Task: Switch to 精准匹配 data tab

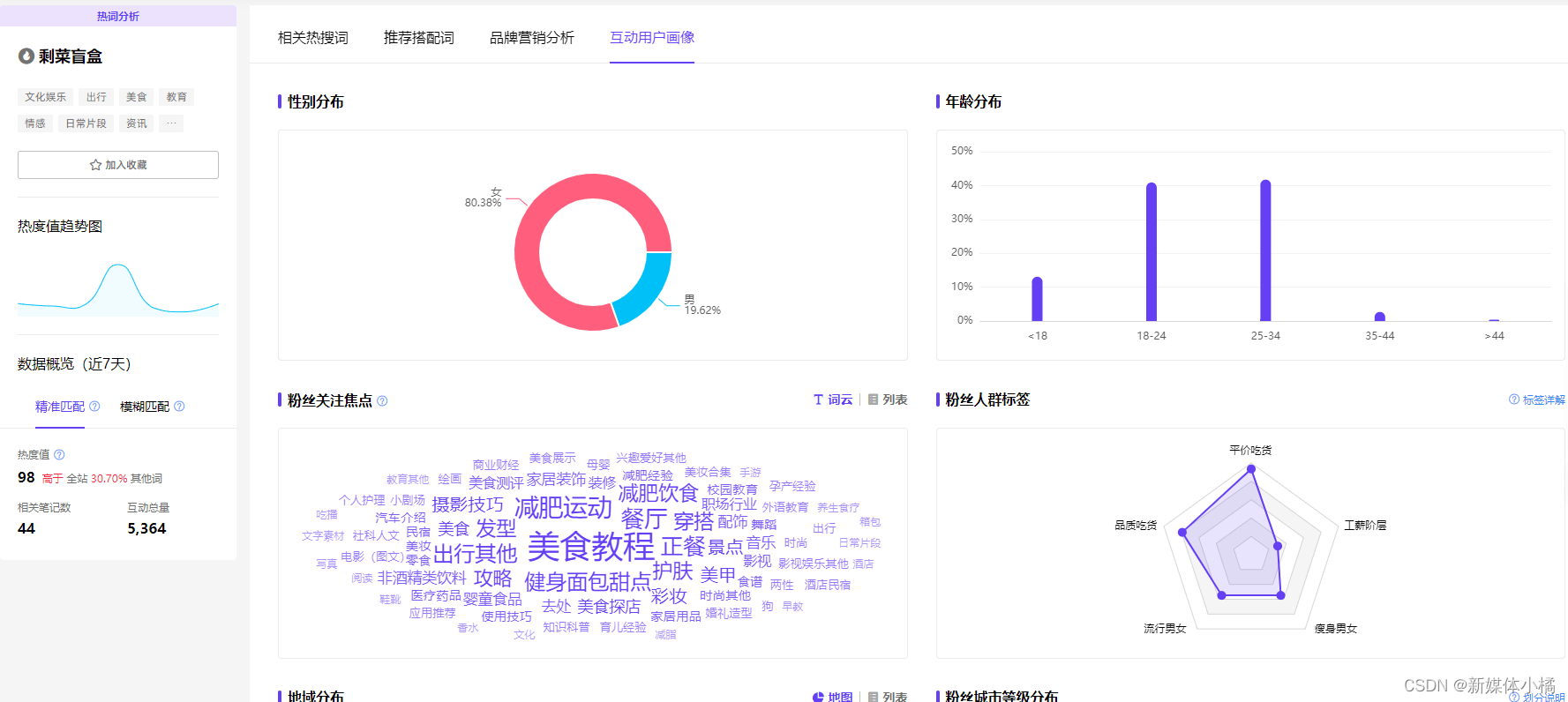Action: (x=60, y=407)
